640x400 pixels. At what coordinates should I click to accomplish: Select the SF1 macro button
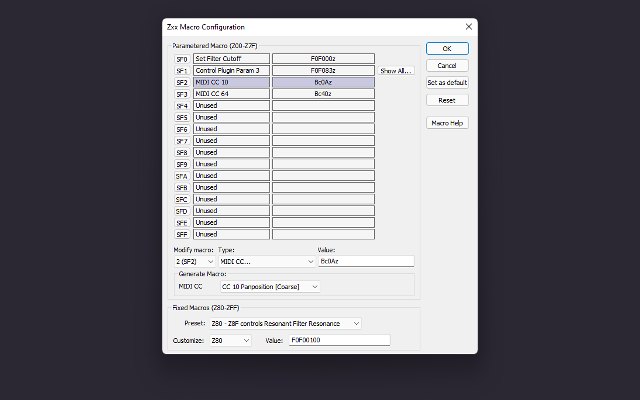[182, 71]
